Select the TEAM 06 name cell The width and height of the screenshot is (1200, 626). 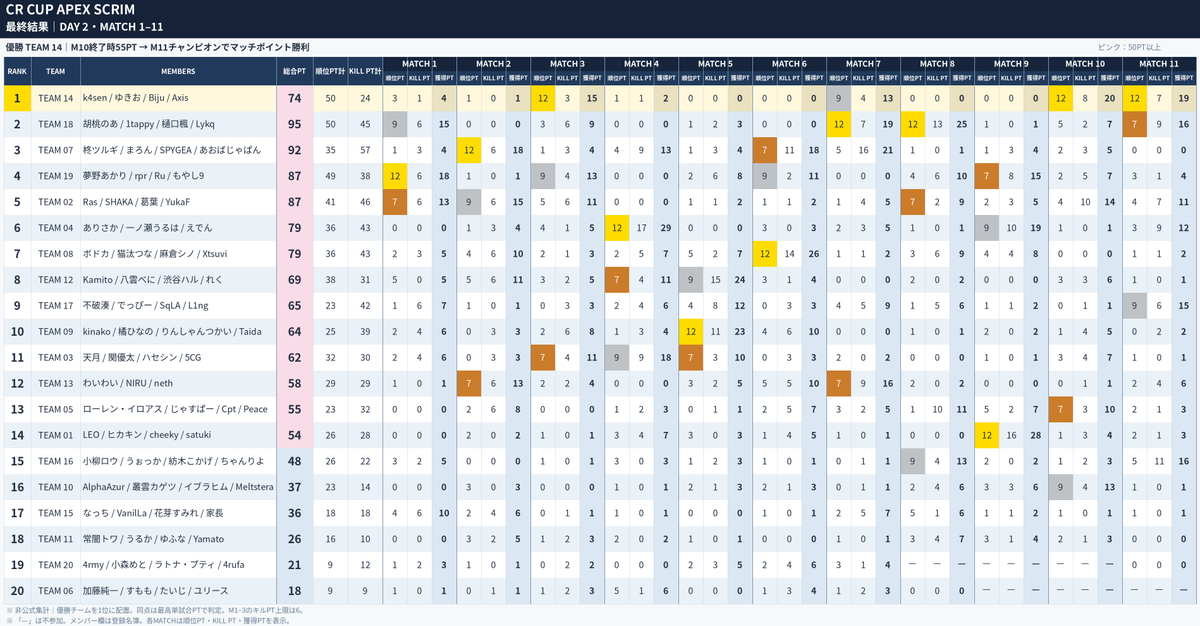(56, 592)
